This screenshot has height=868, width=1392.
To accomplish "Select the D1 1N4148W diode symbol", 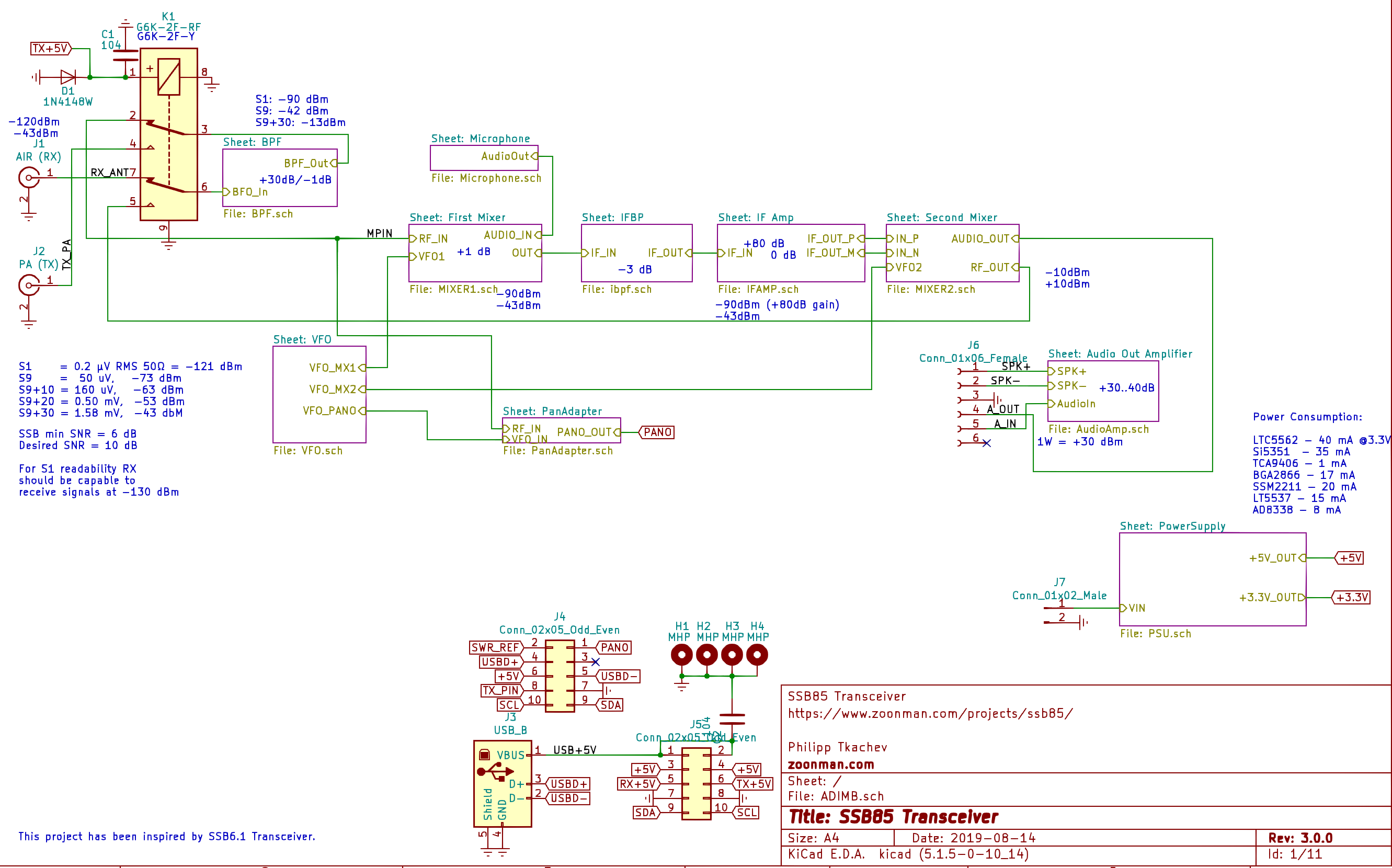I will pos(68,77).
